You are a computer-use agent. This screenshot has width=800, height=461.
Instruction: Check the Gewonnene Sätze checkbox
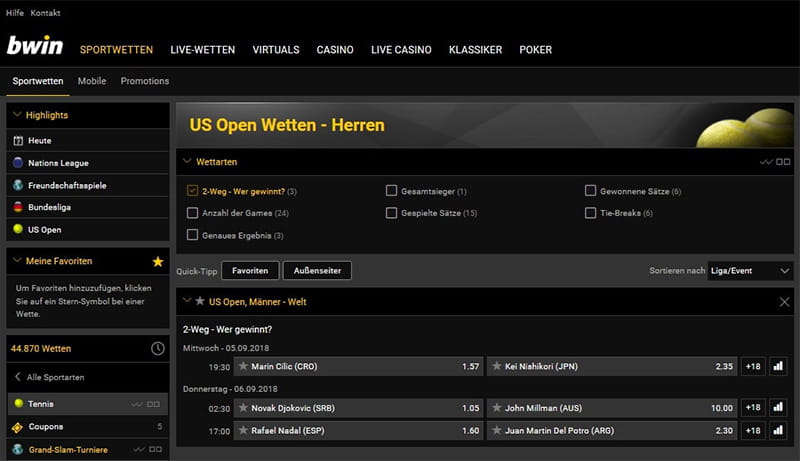coord(590,191)
